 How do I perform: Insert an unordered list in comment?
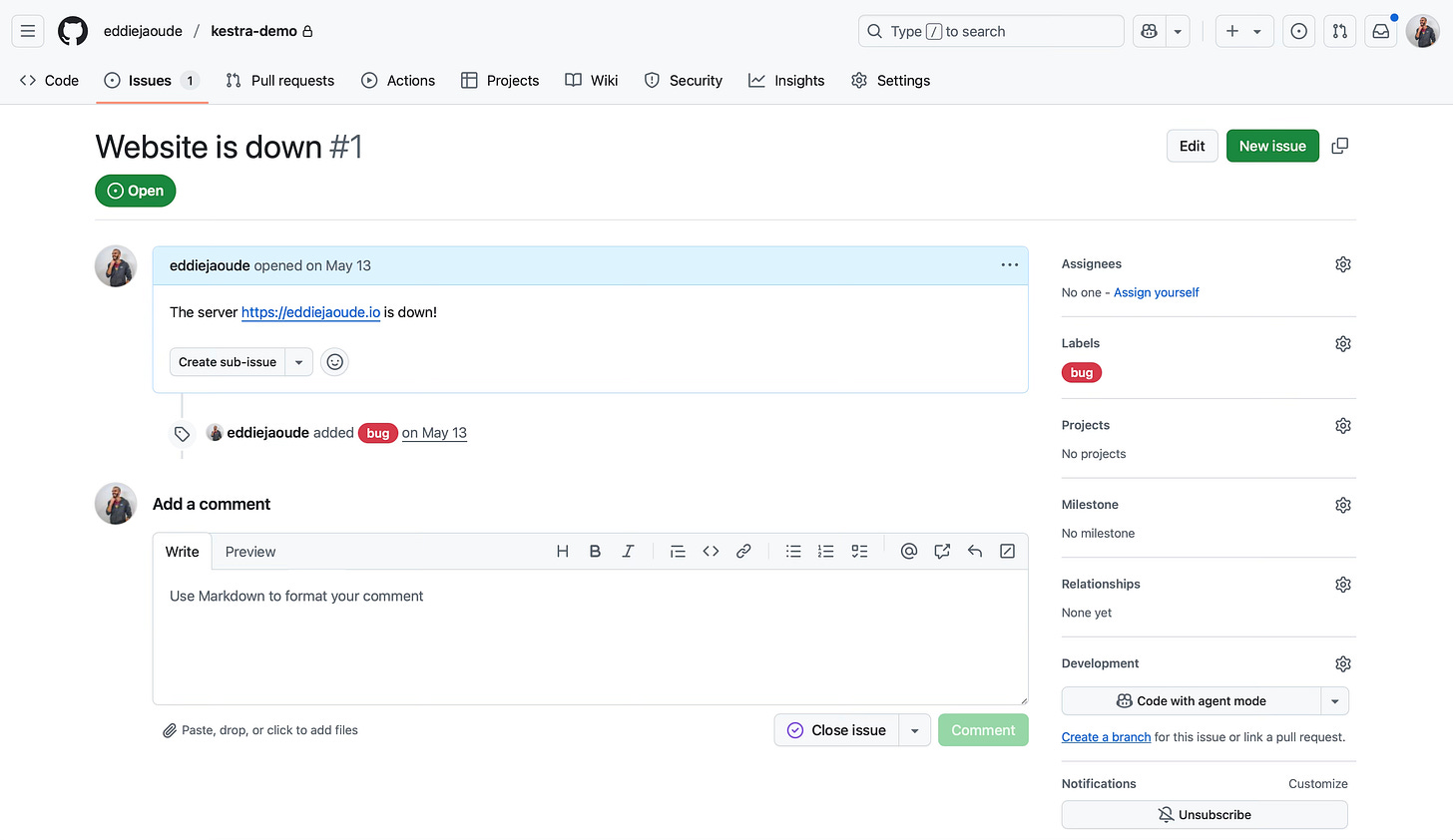pos(793,552)
